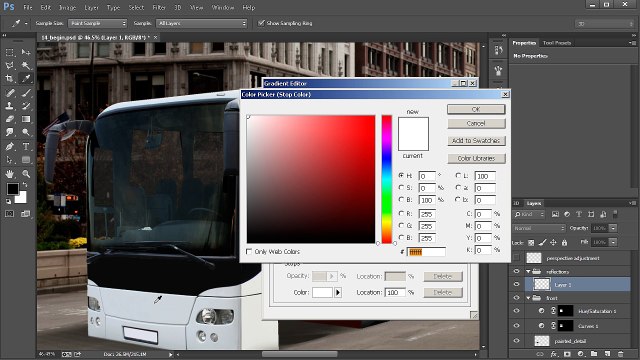640x360 pixels.
Task: Click the Add to Swatches button
Action: click(x=476, y=141)
